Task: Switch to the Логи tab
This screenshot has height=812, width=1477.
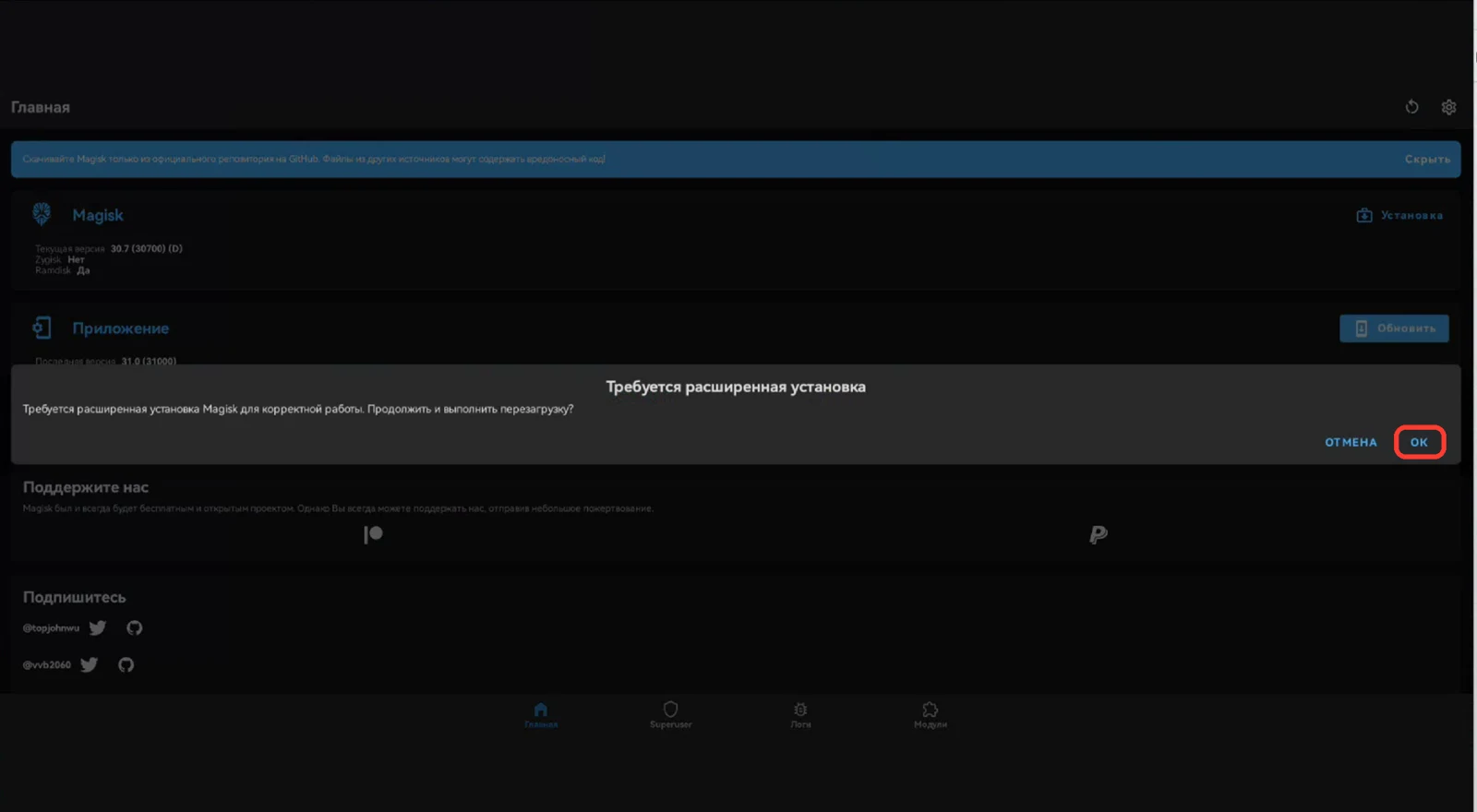Action: pyautogui.click(x=800, y=714)
